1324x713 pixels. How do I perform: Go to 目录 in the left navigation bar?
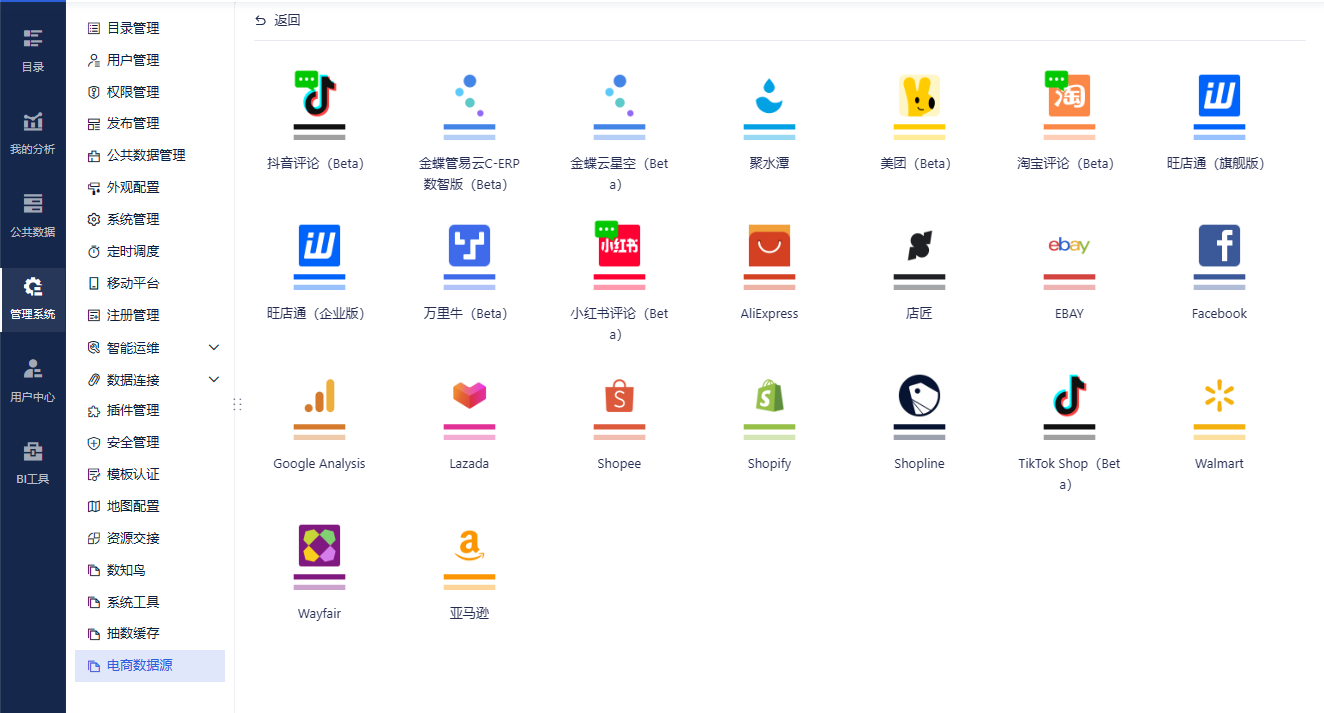click(x=33, y=50)
